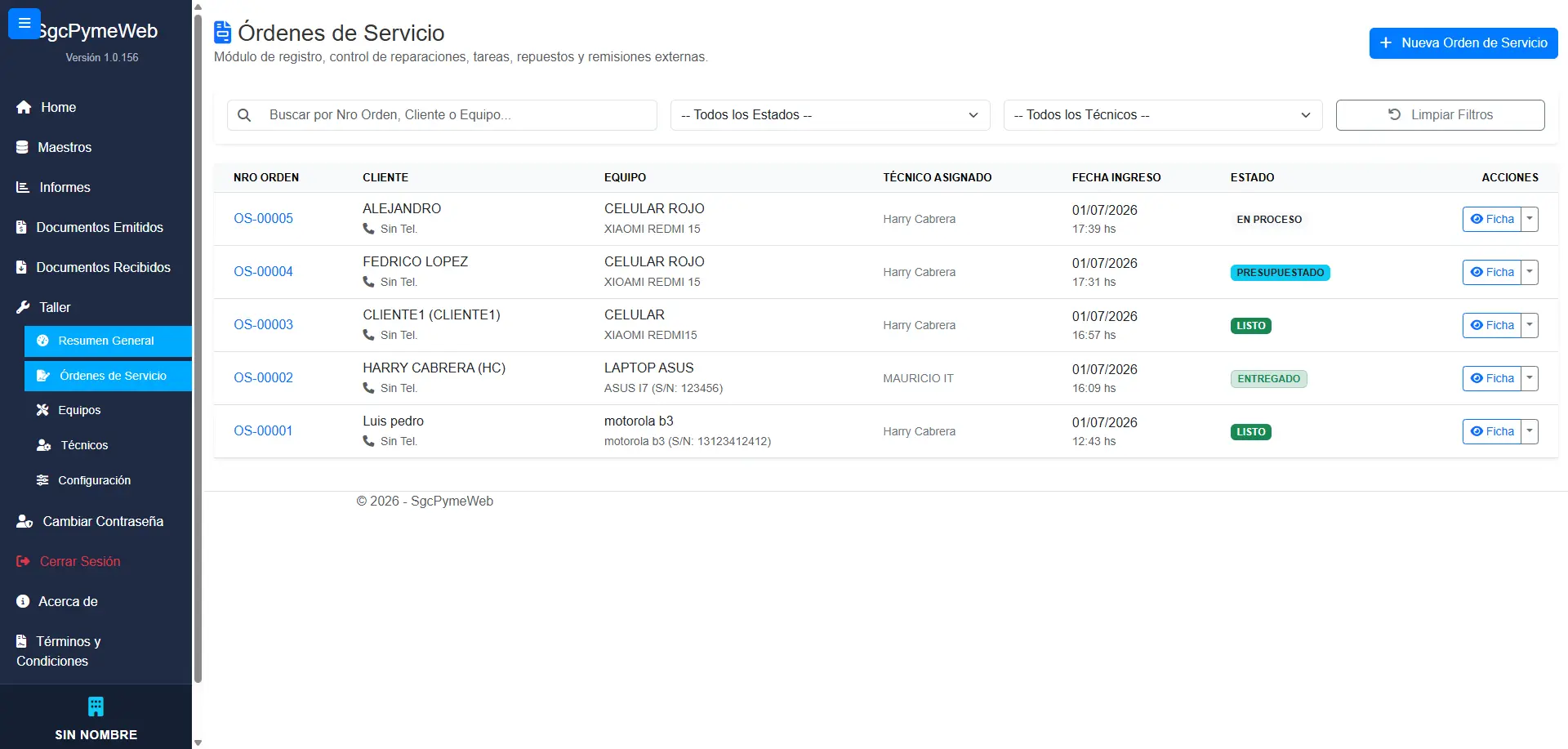Expand the actions arrow for OS-00003

point(1530,325)
